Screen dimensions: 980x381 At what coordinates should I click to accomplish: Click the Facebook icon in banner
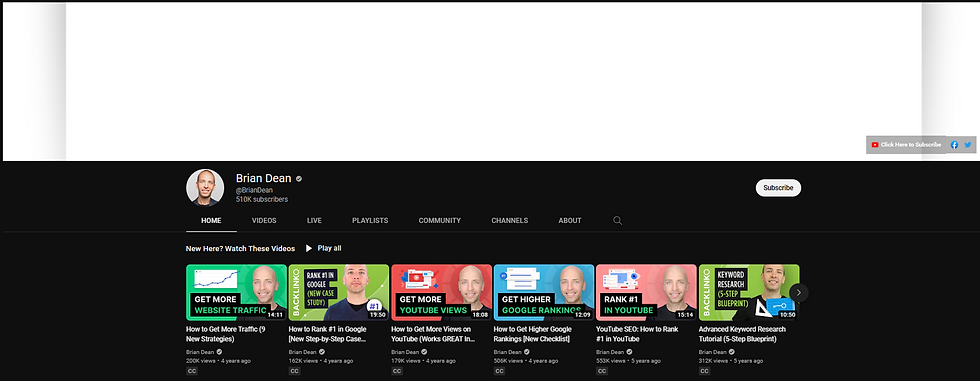(x=954, y=145)
